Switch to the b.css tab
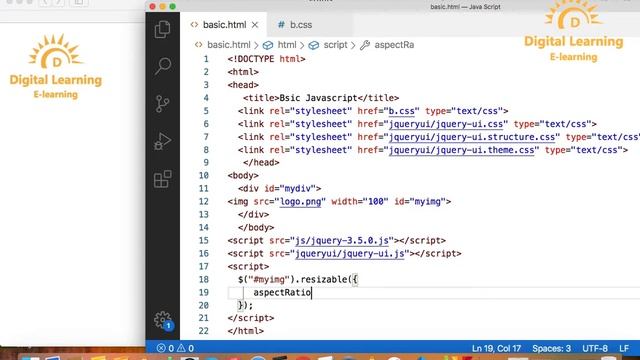 [301, 25]
